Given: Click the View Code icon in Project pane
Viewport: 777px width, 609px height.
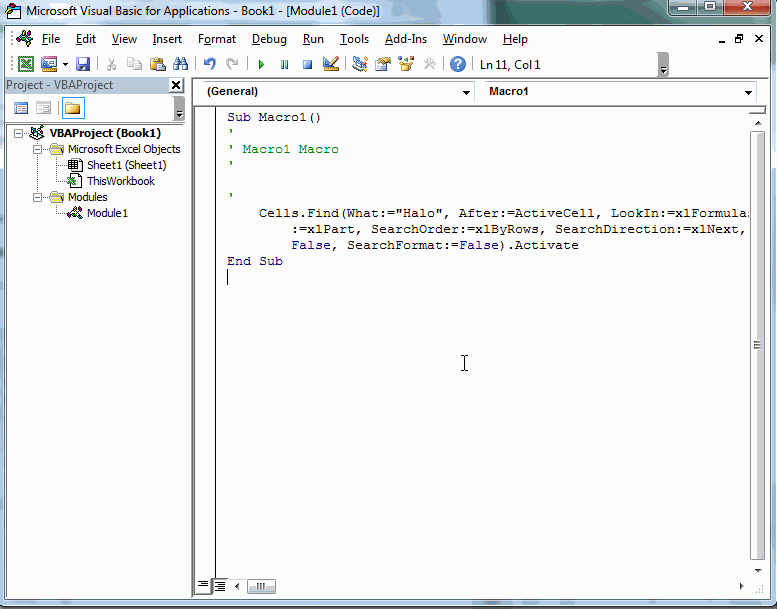Looking at the screenshot, I should (x=21, y=108).
